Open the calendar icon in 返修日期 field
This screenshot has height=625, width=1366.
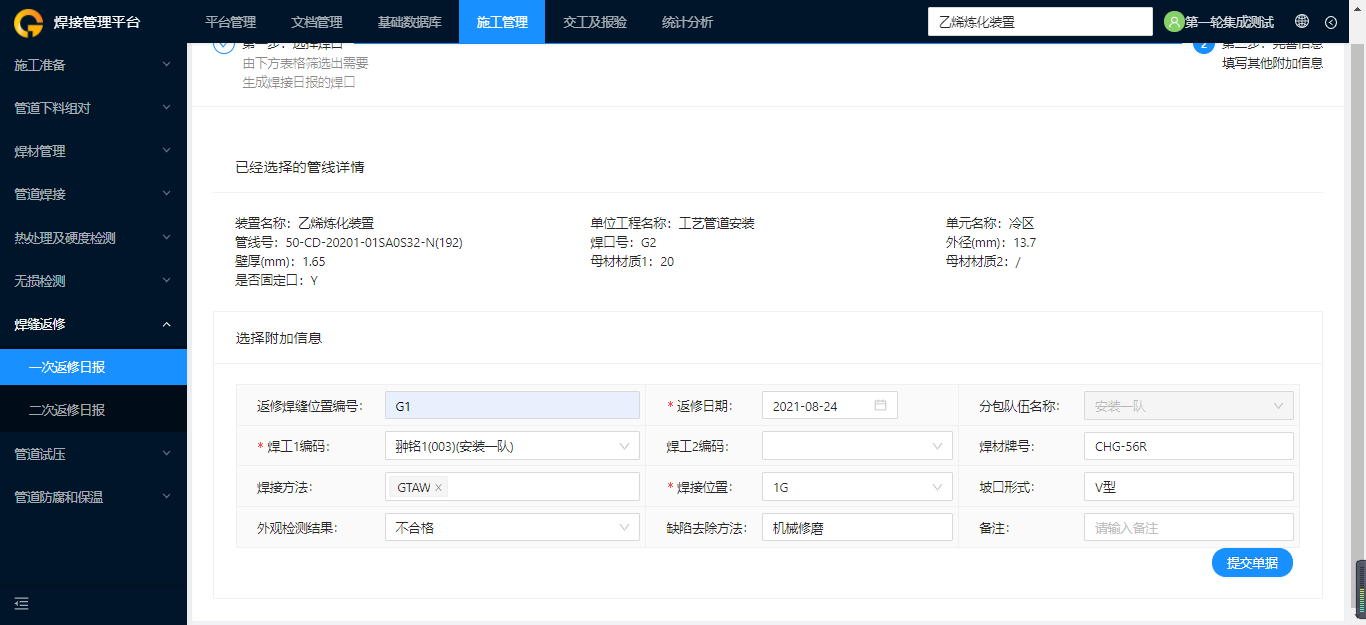click(x=880, y=405)
